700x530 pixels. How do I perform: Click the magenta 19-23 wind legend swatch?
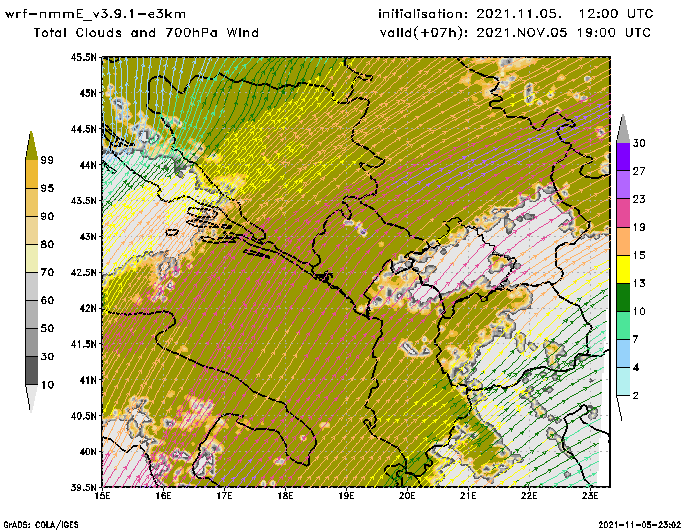(x=623, y=213)
